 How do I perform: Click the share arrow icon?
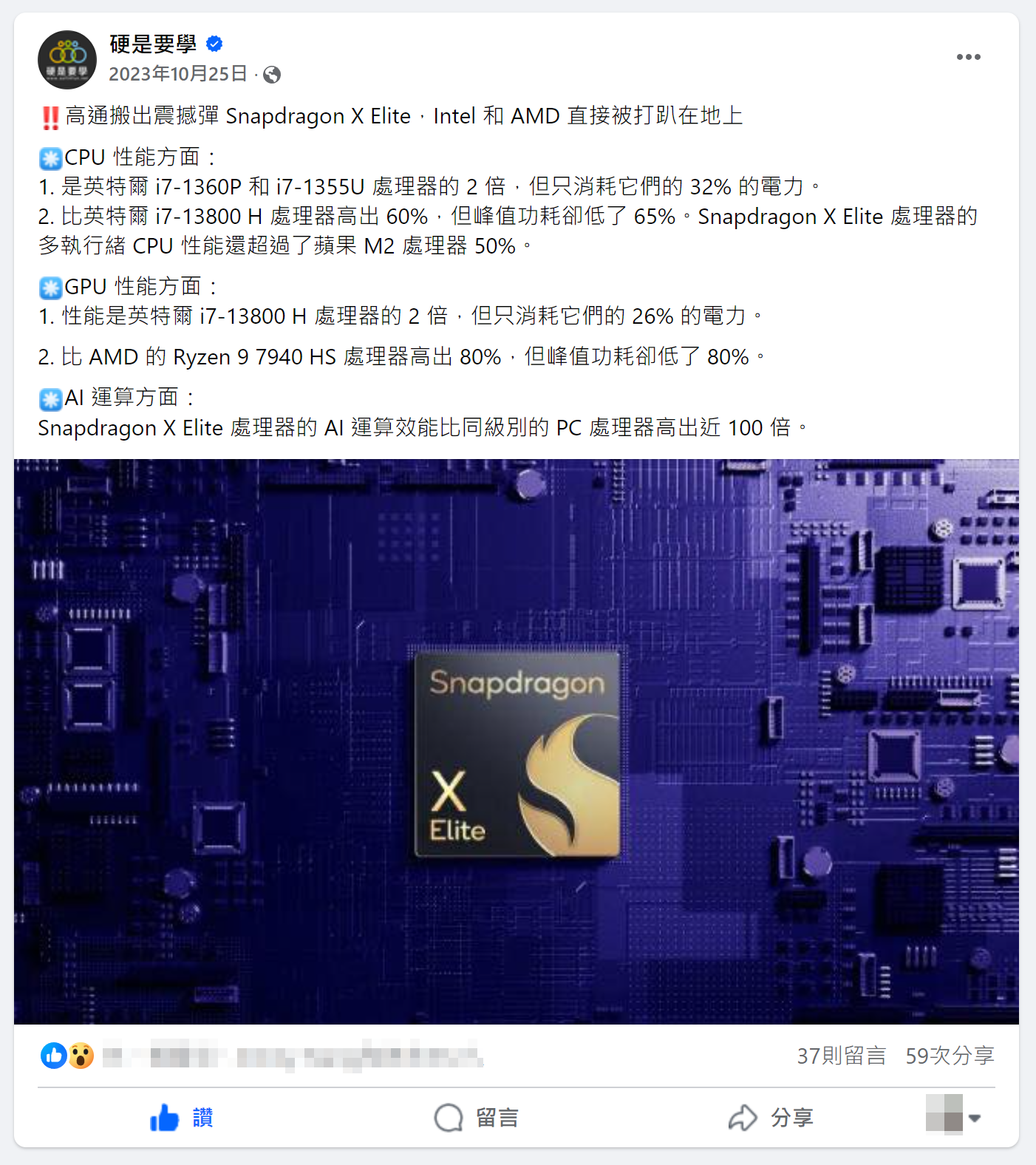(743, 1118)
